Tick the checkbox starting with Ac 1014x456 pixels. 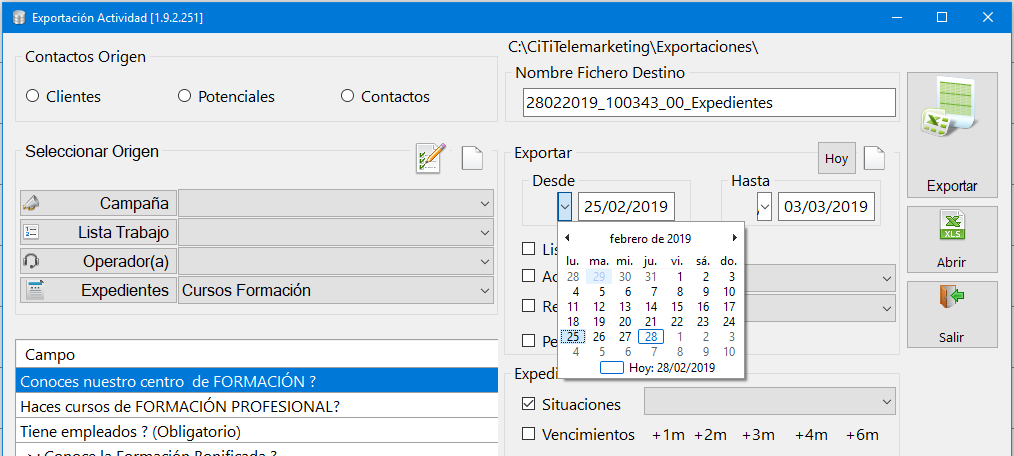click(x=528, y=276)
